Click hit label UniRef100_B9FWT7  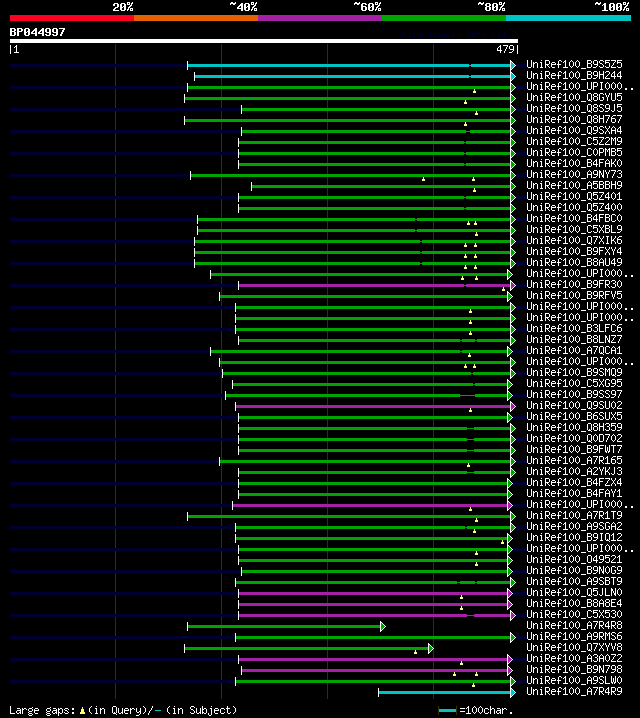(x=574, y=449)
